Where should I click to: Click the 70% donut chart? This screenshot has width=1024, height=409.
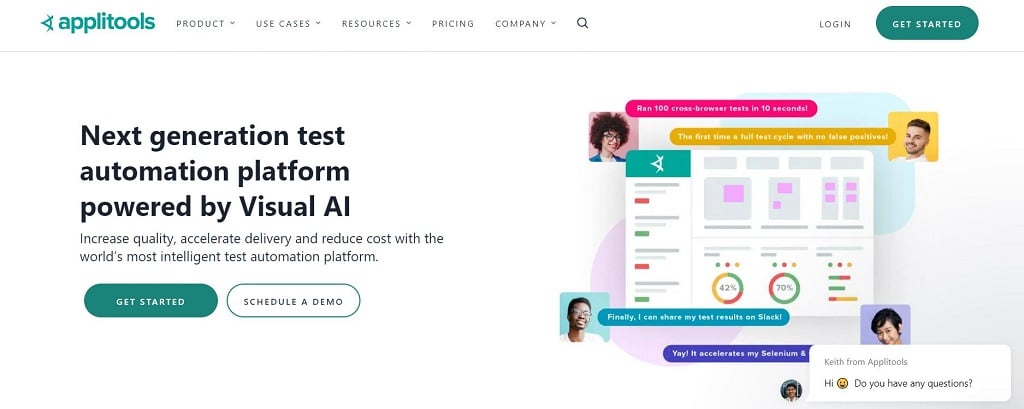tap(784, 287)
